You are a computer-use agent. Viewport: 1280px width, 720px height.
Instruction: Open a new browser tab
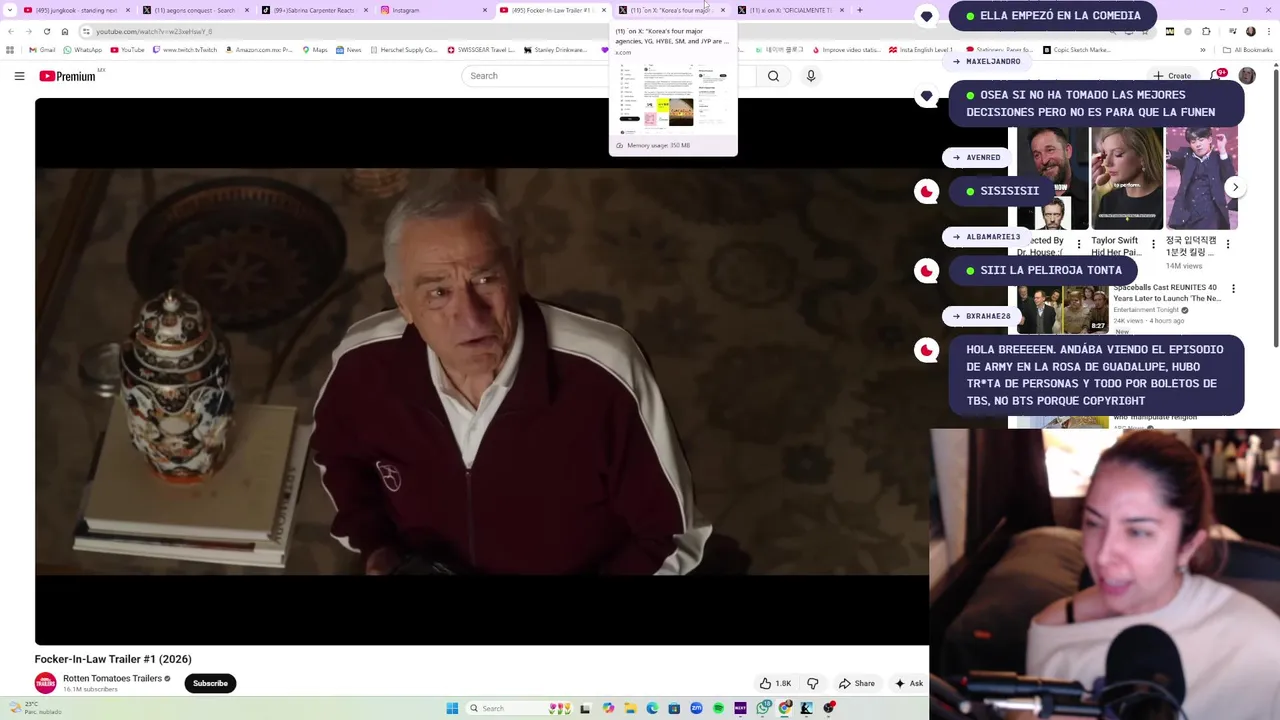pos(860,10)
